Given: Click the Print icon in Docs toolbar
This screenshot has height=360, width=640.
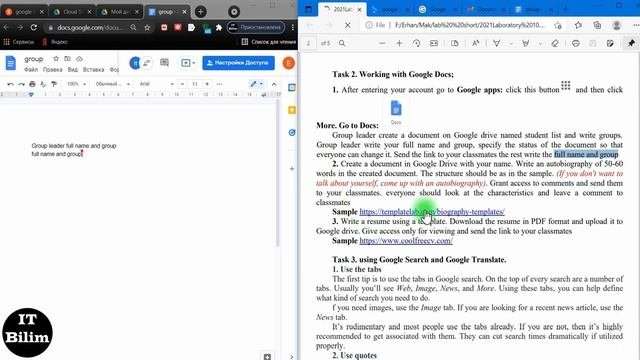Looking at the screenshot, I should pos(32,84).
